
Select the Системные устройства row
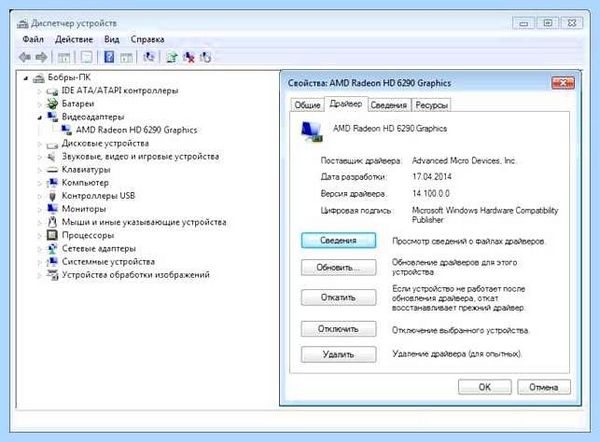coord(108,262)
